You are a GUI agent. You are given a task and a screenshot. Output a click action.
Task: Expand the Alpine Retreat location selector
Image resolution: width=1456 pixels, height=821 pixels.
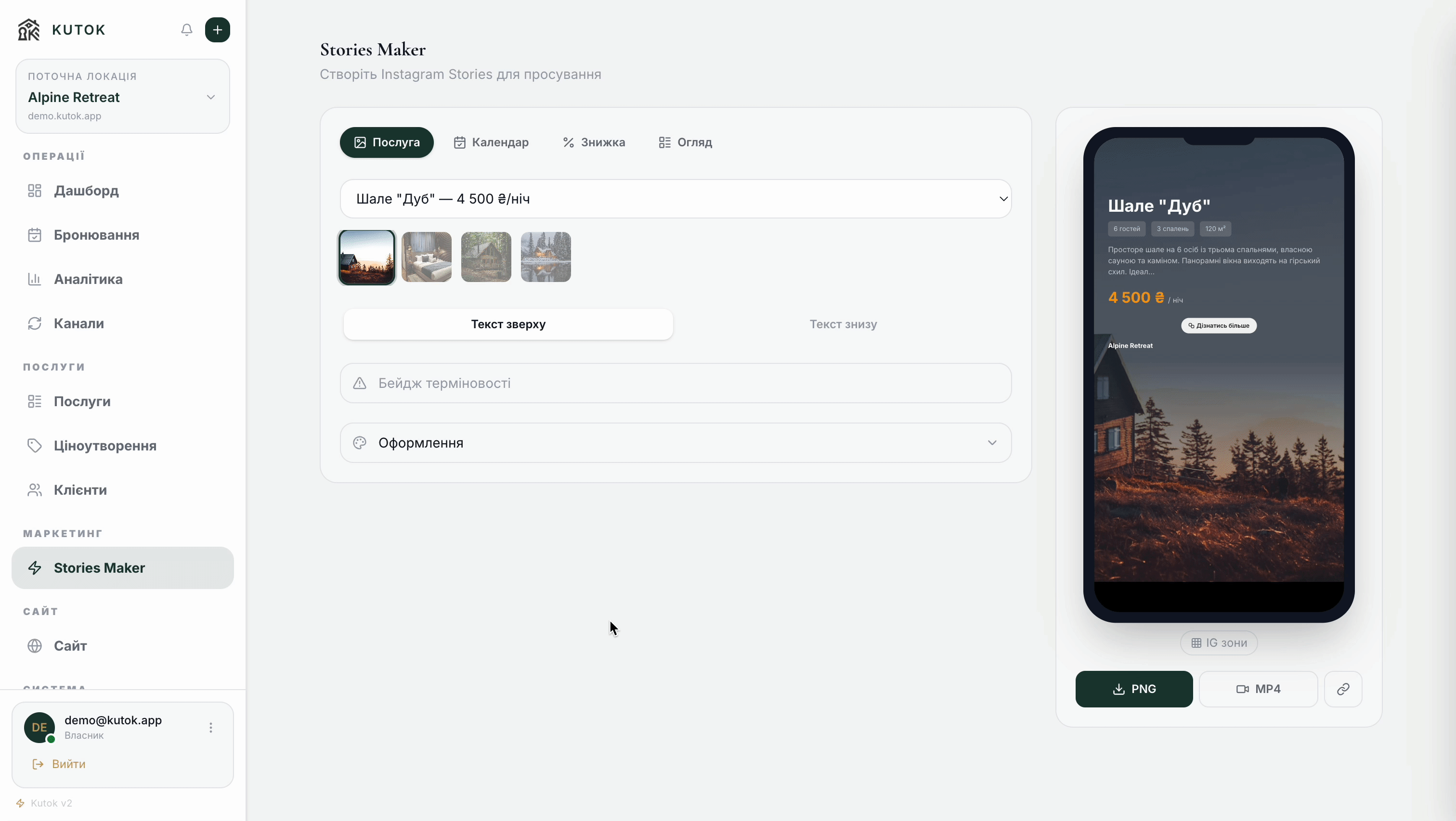[x=123, y=97]
